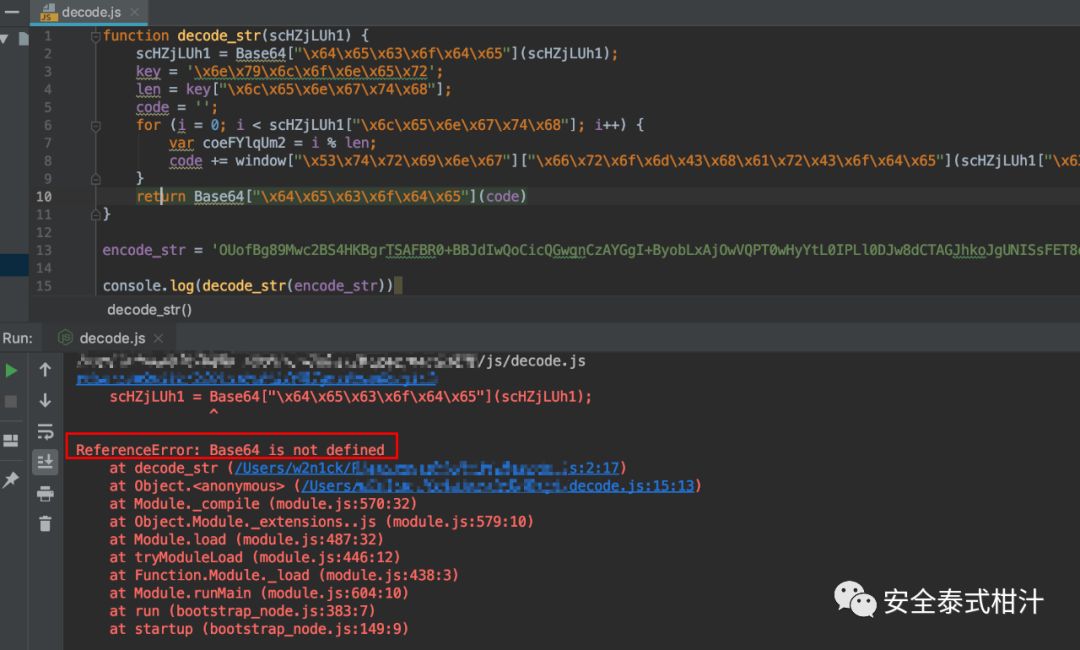Toggle soft-wrap in the Run console

(45, 432)
